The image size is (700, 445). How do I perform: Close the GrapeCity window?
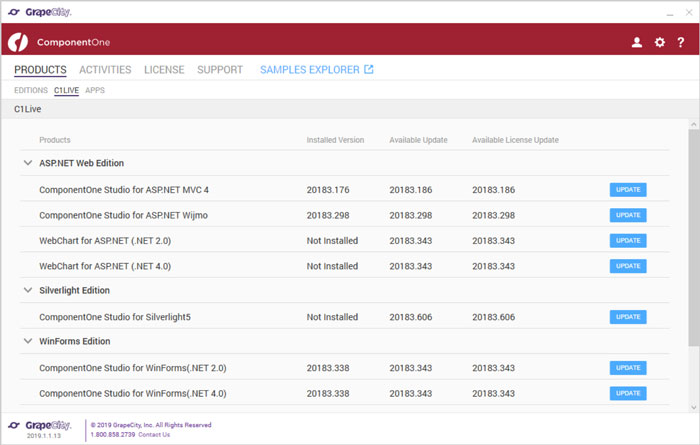coord(689,12)
